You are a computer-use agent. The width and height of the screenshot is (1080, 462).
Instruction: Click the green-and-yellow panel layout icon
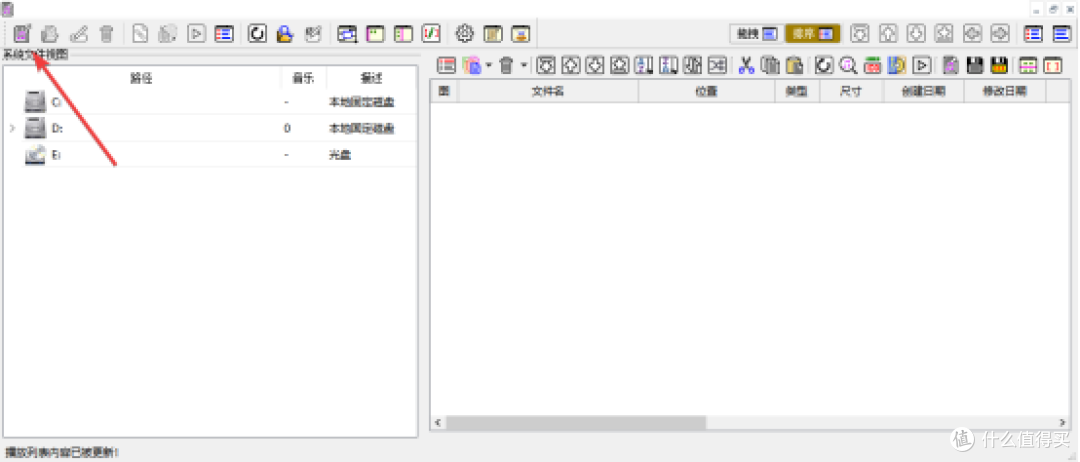[x=403, y=33]
